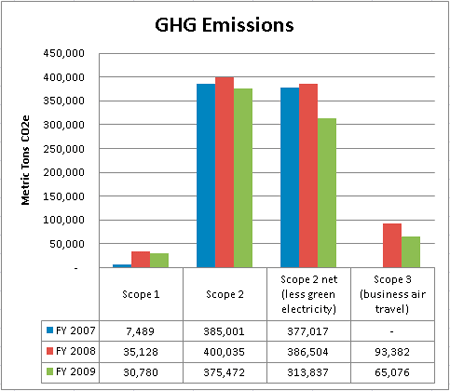Select the Metric Tons CO2e axis label
450x391 pixels.
pyautogui.click(x=25, y=160)
